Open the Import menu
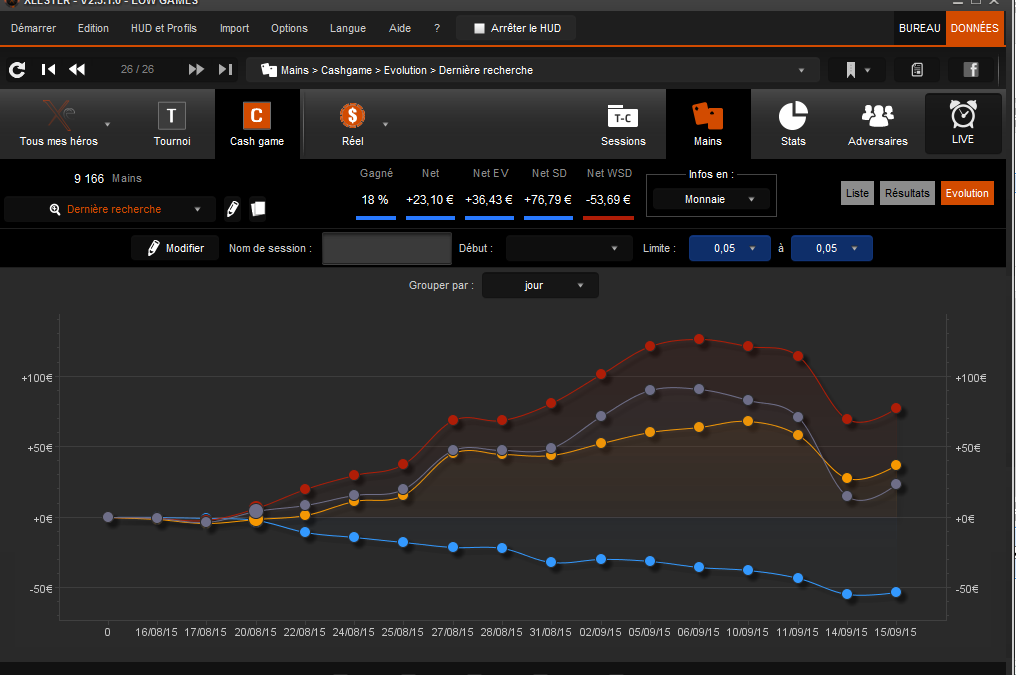This screenshot has height=675, width=1016. coord(235,29)
